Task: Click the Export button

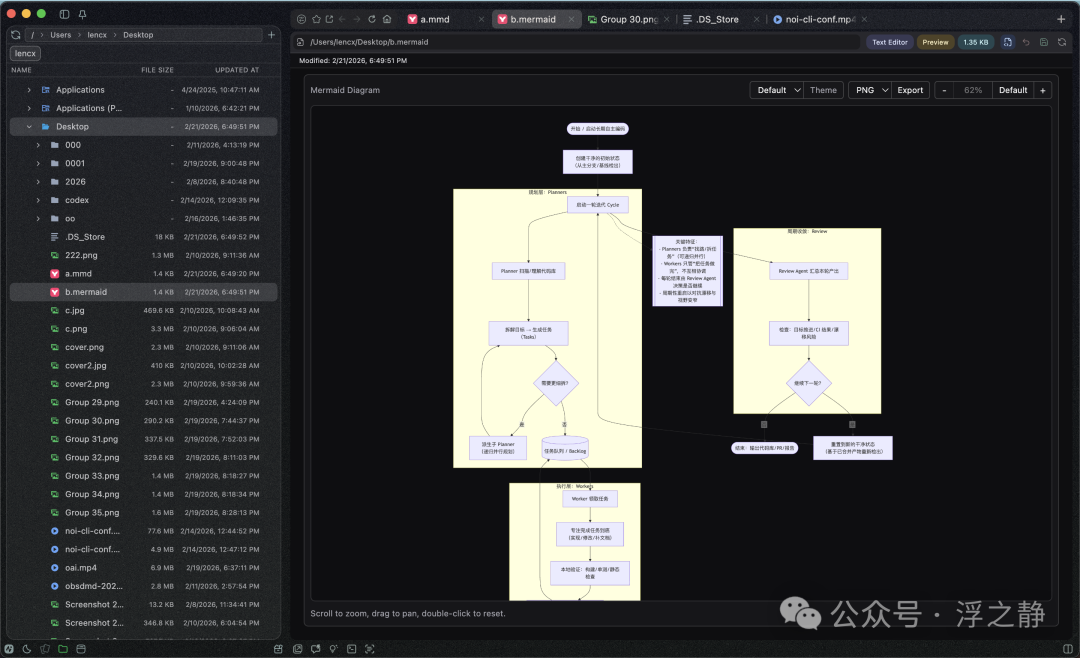Action: pos(910,90)
